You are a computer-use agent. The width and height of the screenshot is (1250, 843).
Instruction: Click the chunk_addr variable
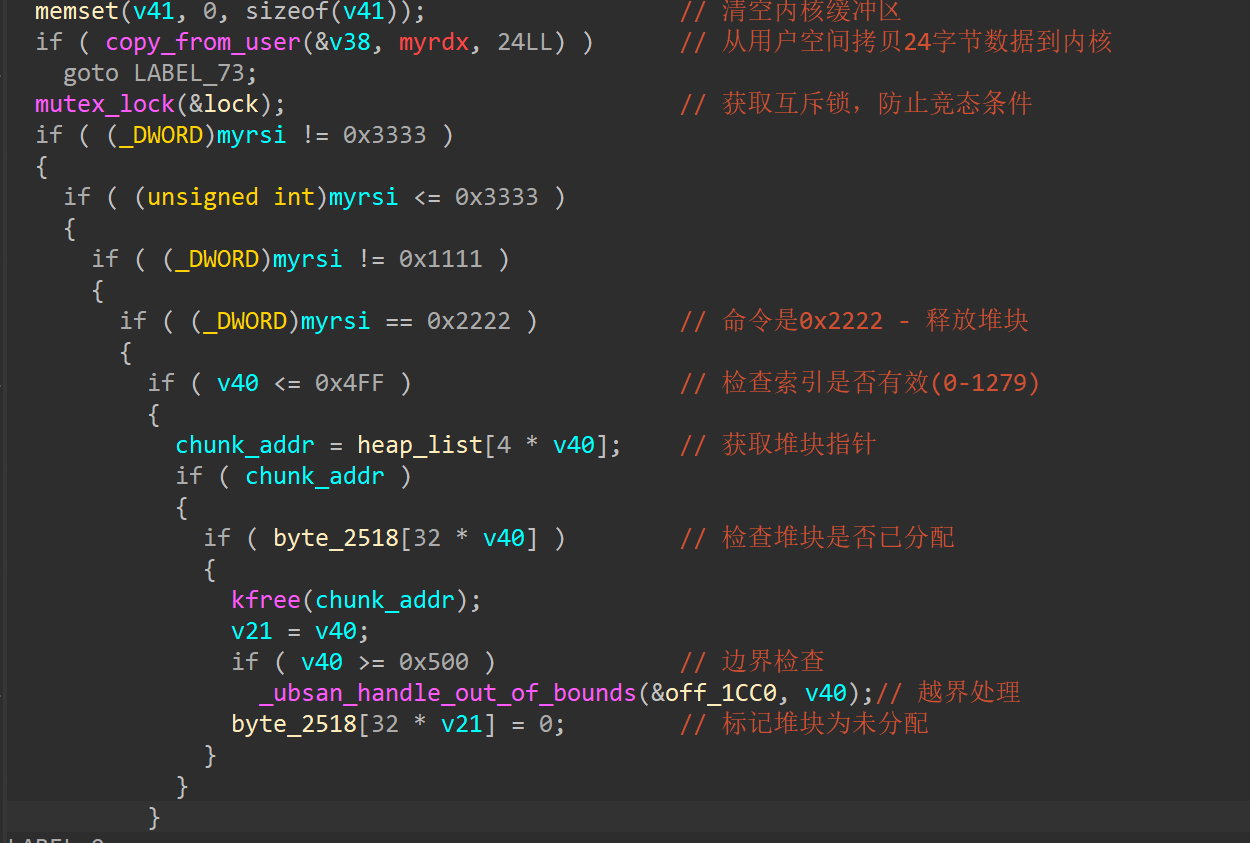click(244, 444)
